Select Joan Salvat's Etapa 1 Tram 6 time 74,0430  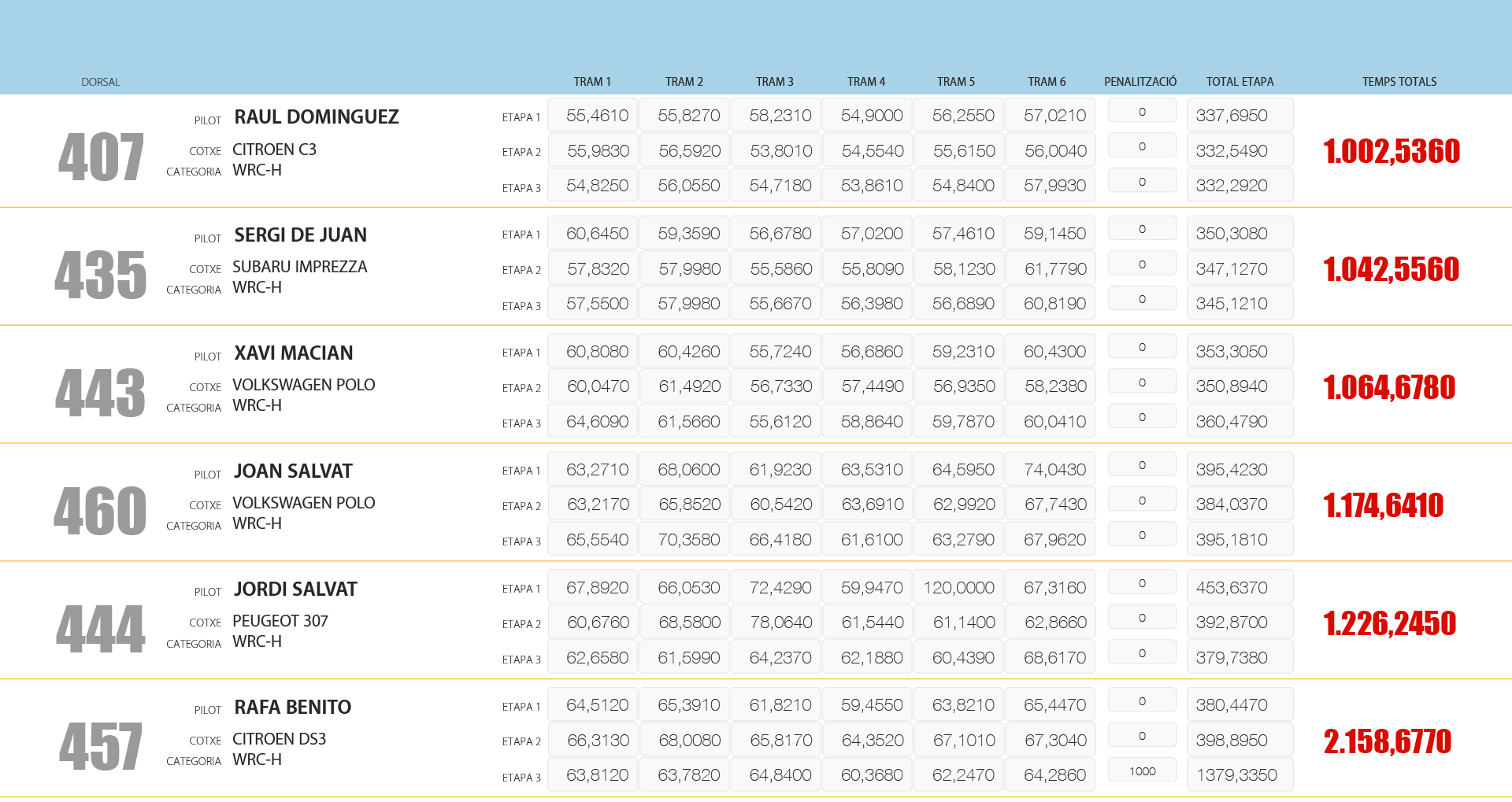pyautogui.click(x=1054, y=470)
